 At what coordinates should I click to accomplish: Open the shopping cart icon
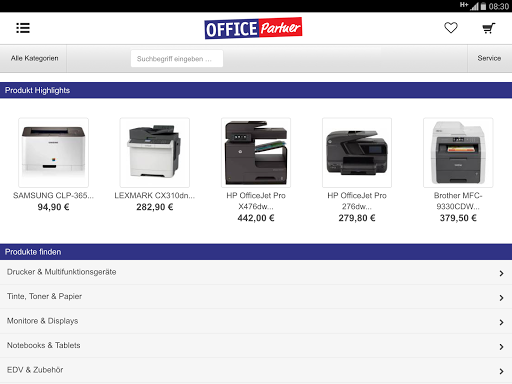(489, 28)
